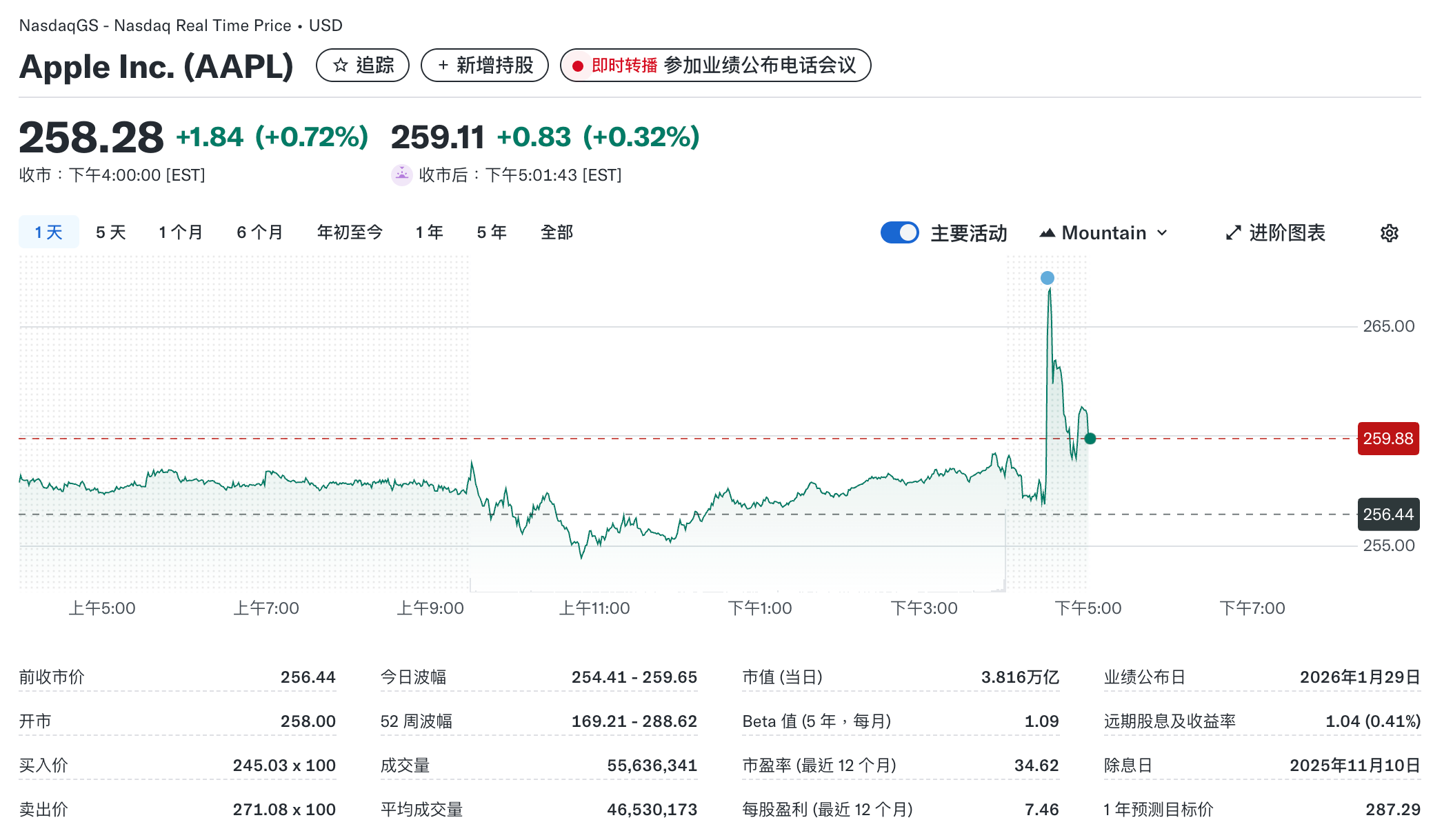The height and width of the screenshot is (840, 1433).
Task: Click the red live broadcast dot icon
Action: pos(577,66)
